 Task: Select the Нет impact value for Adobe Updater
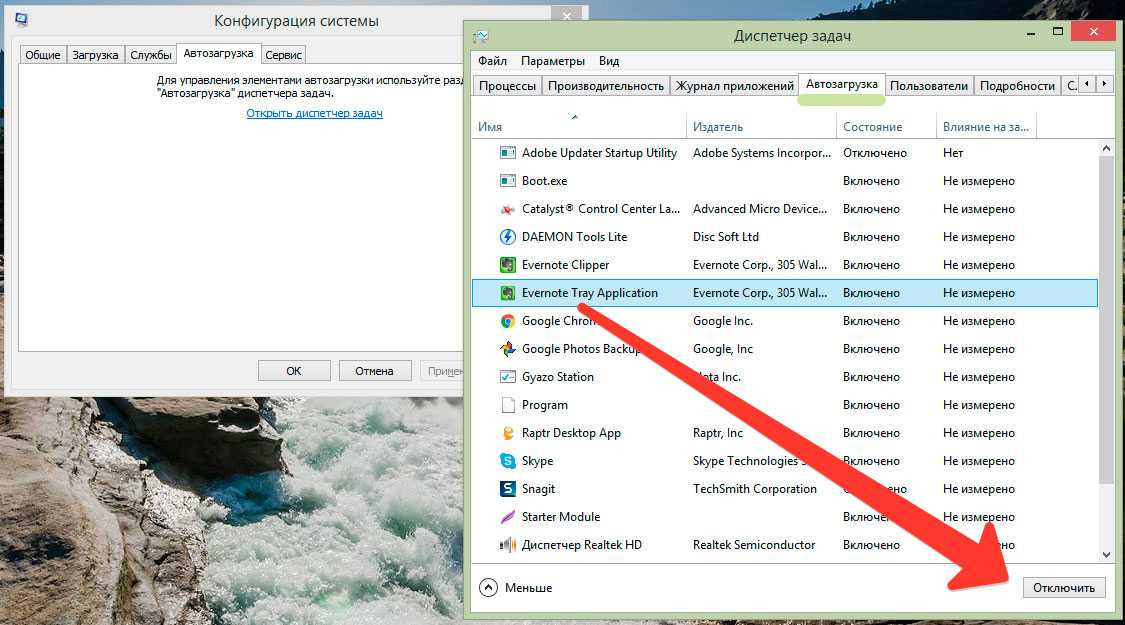click(953, 153)
